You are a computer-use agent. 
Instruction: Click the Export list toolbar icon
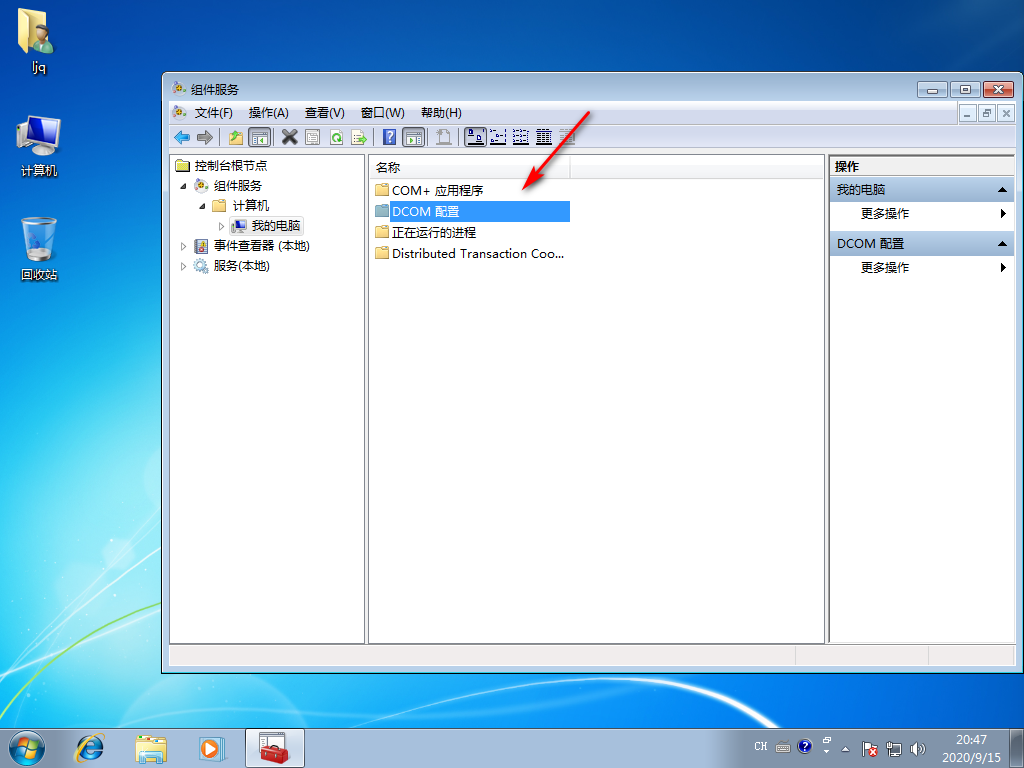click(x=358, y=137)
